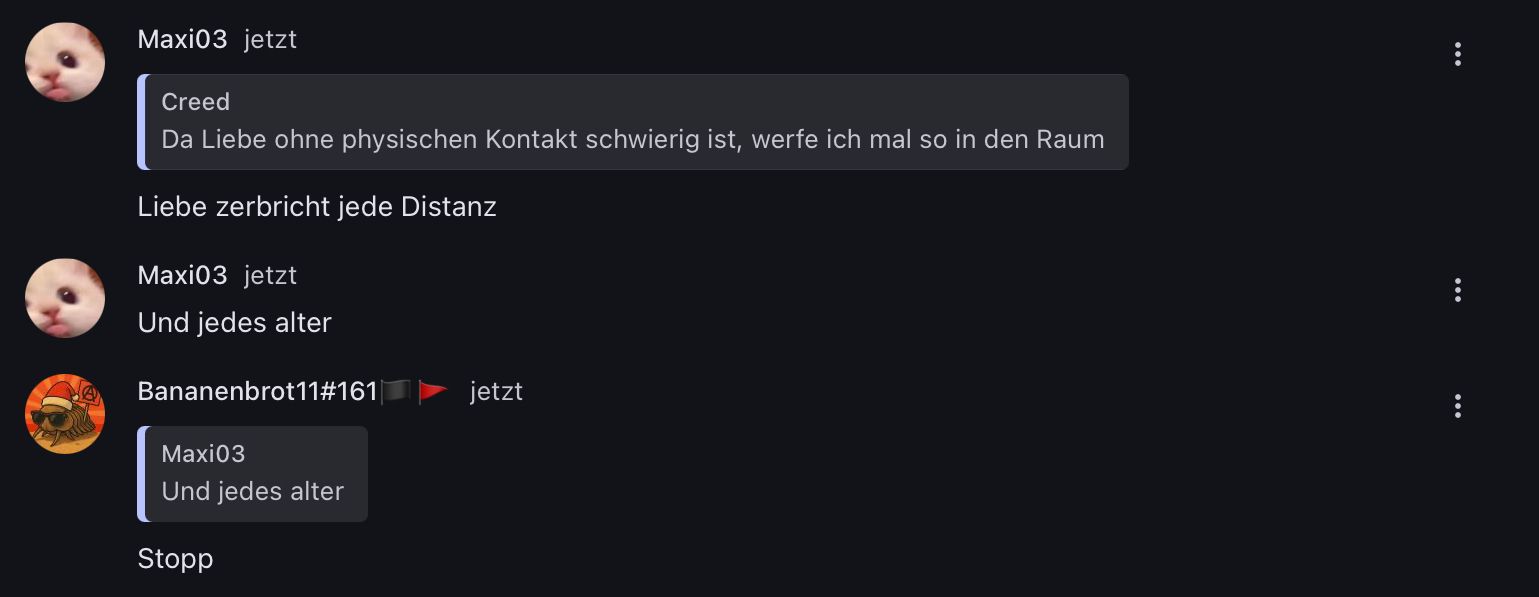1539x597 pixels.
Task: Click the "jetzt" timestamp on the second Maxi03 message
Action: [x=270, y=276]
